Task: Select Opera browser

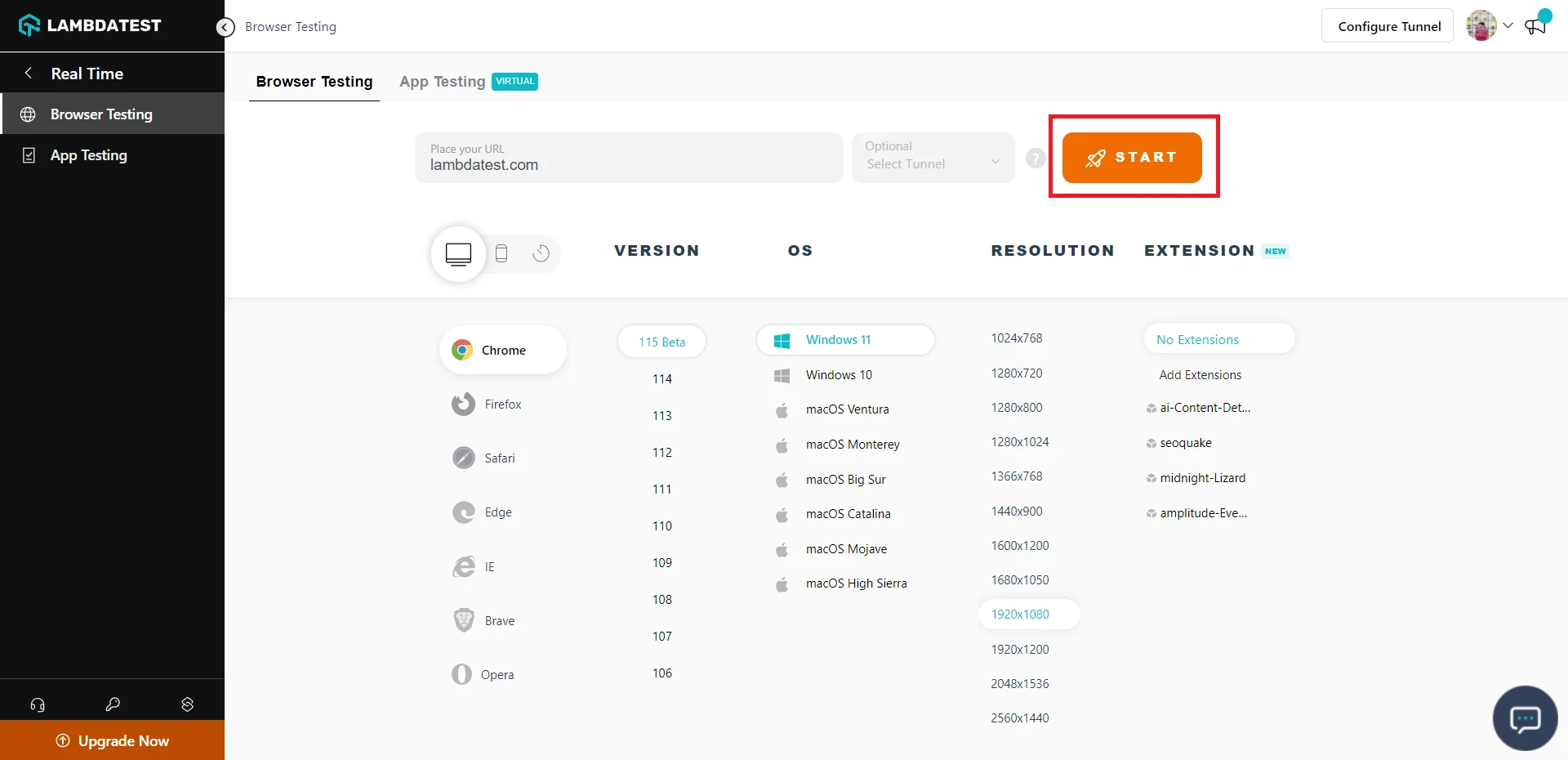Action: tap(483, 674)
